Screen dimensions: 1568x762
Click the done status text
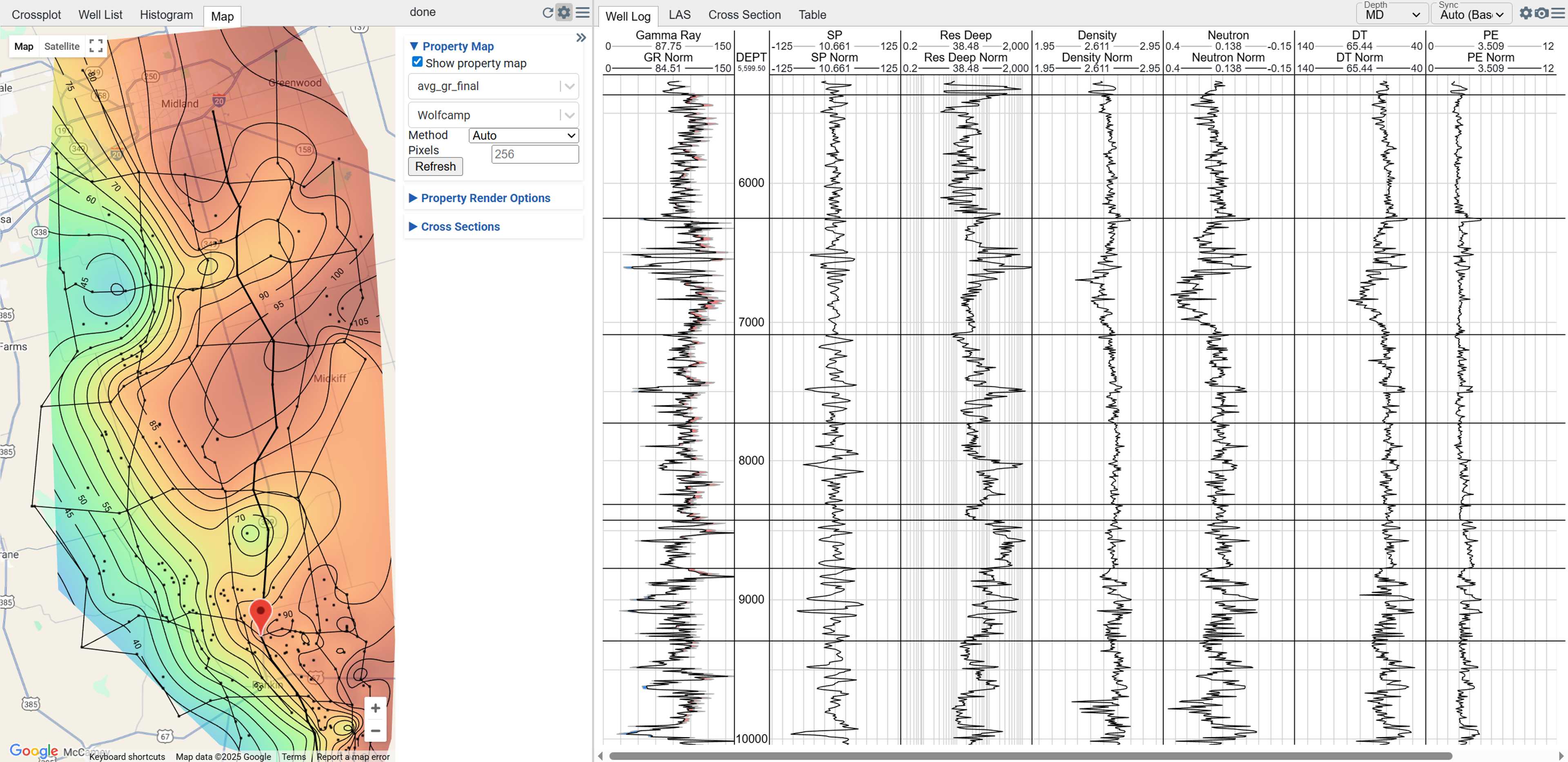point(423,11)
